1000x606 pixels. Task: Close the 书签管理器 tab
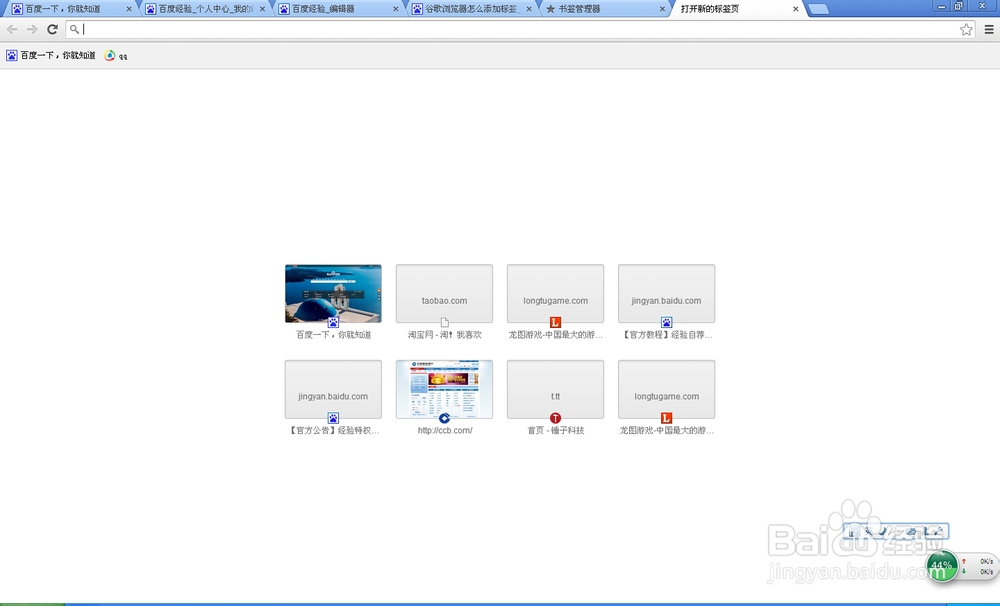pos(662,9)
